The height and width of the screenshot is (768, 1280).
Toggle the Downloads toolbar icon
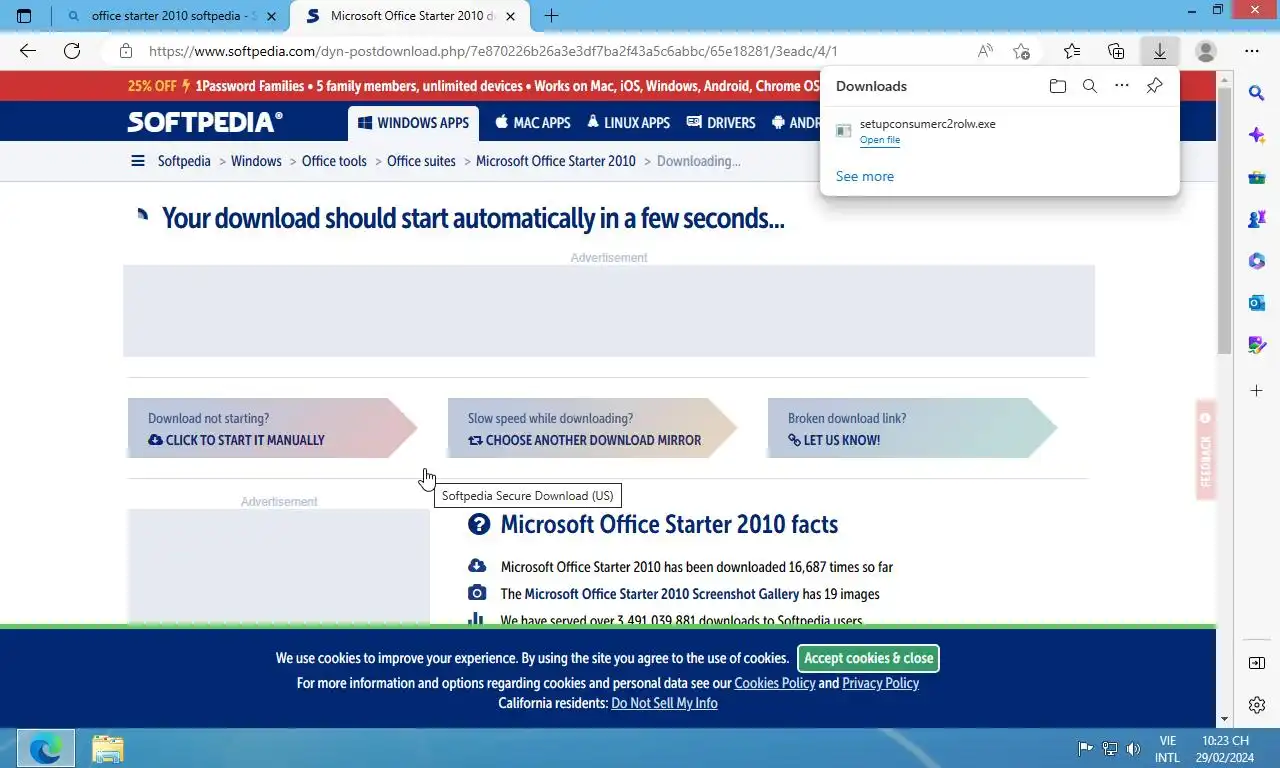point(1160,51)
